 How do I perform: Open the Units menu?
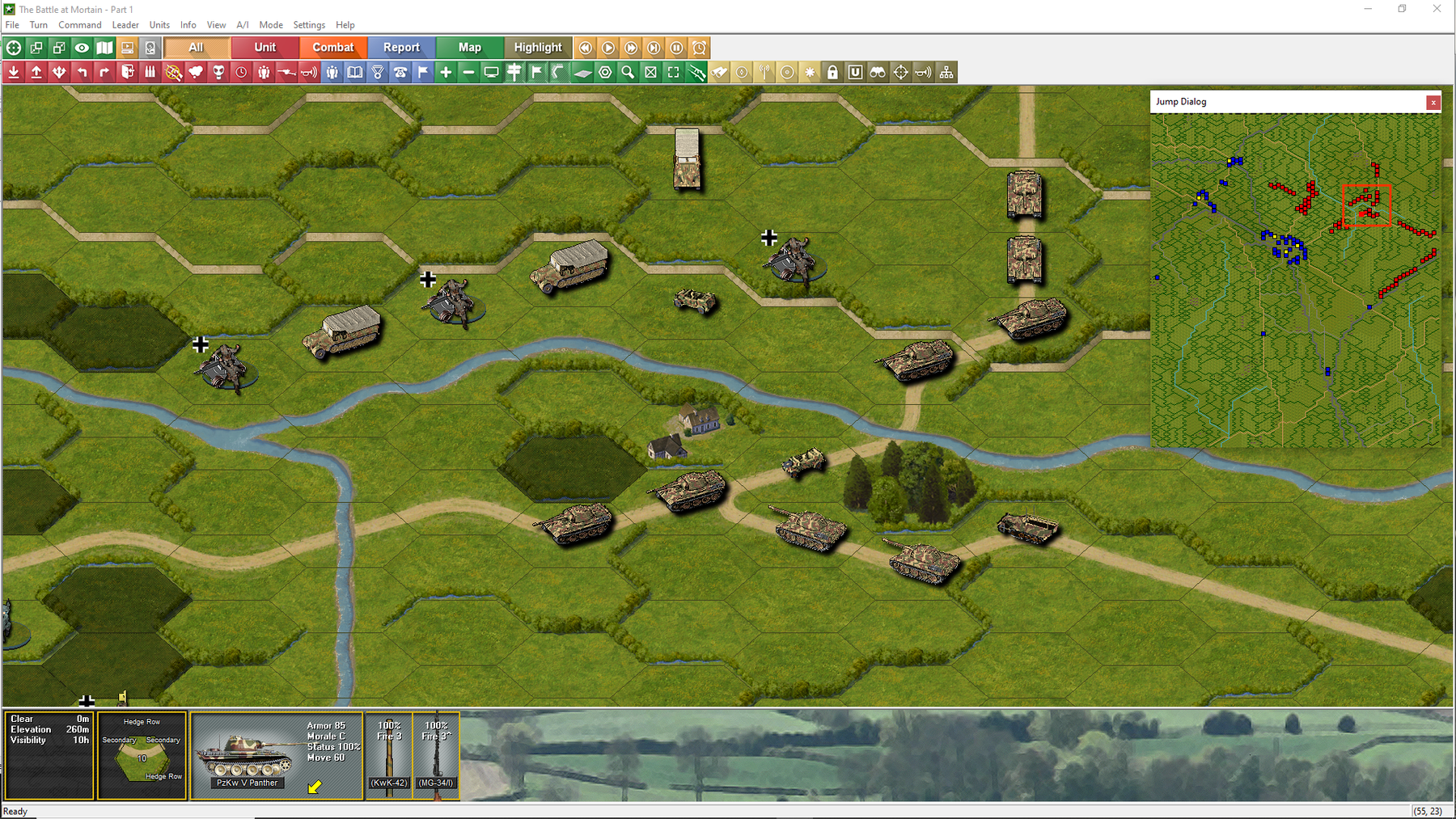tap(159, 25)
